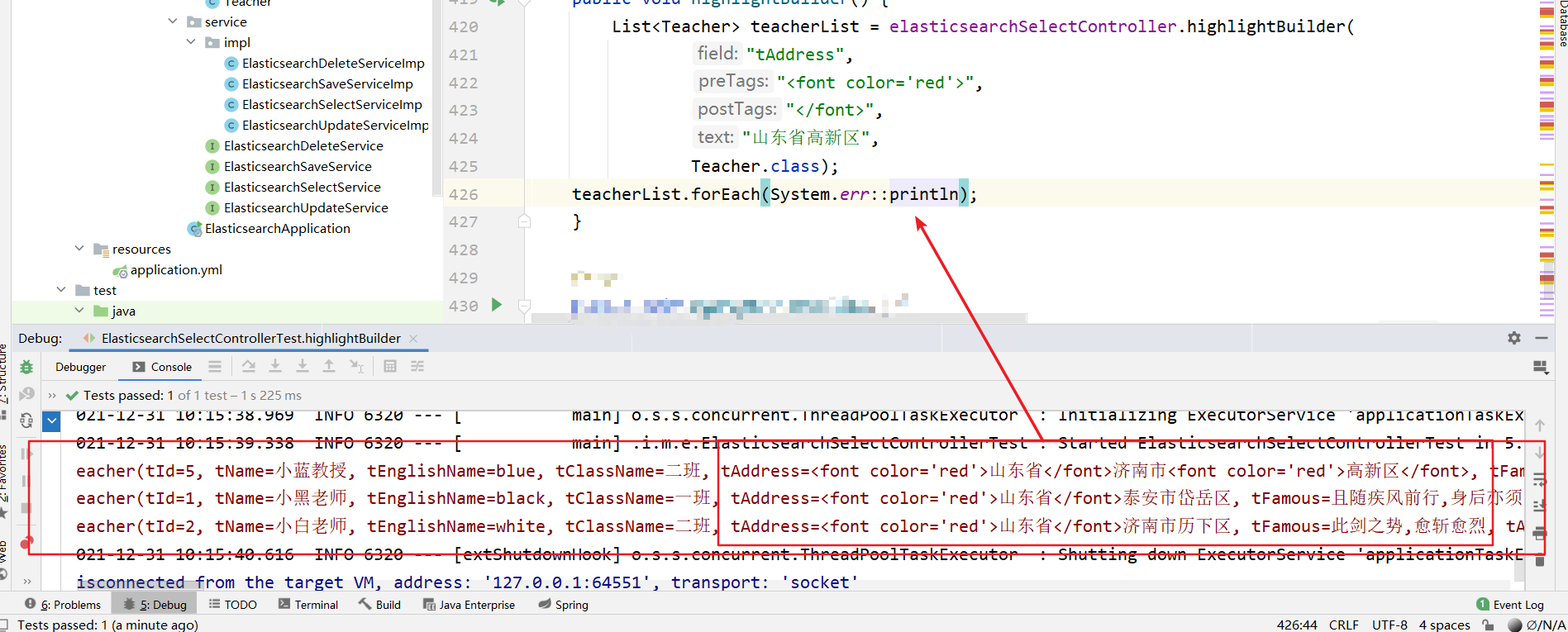Open ElasticsearchUpdateServiceImp class
1568x632 pixels.
[335, 125]
